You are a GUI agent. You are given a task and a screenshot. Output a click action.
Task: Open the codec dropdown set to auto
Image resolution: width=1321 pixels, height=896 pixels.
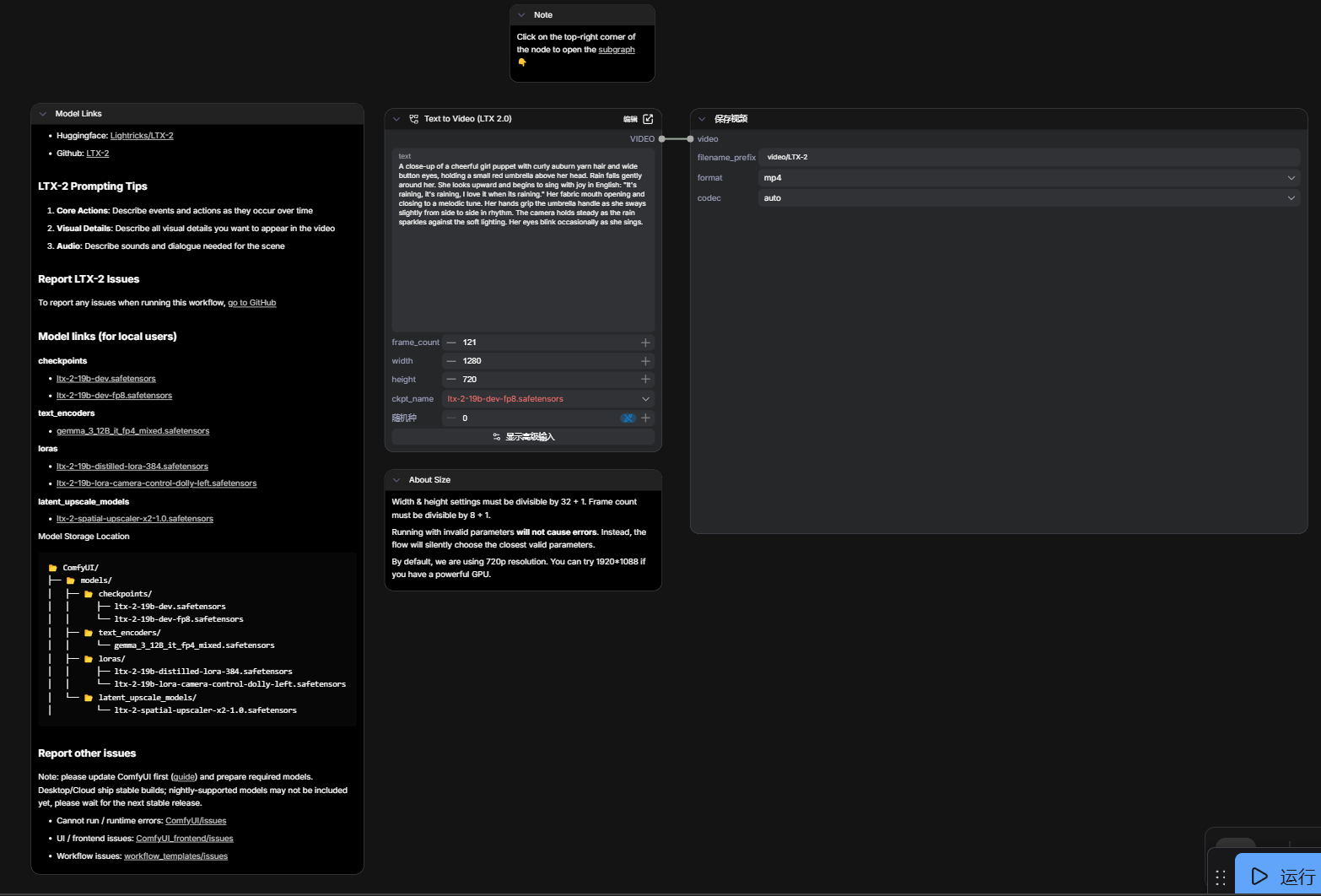[1029, 198]
